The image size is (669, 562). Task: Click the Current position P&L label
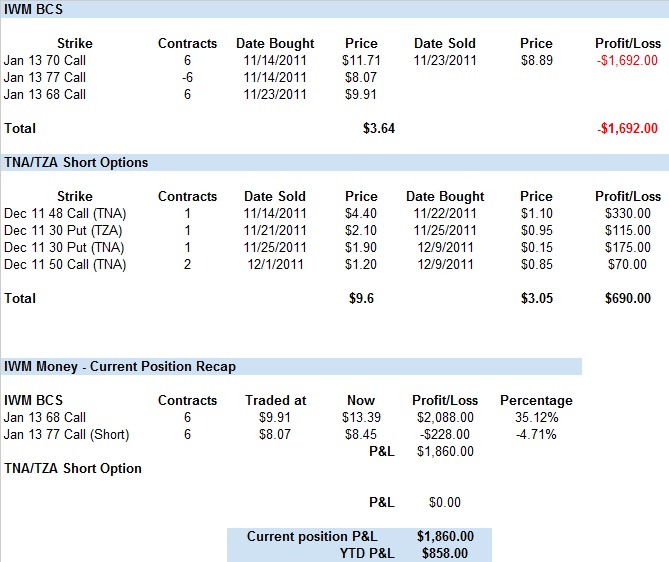click(x=310, y=536)
